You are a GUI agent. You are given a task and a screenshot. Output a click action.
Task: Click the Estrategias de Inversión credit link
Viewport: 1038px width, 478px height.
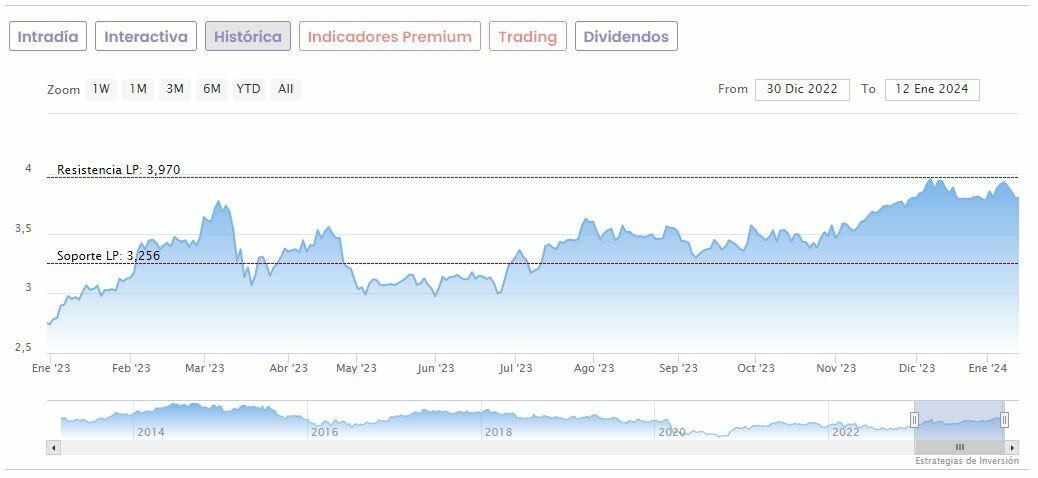966,461
